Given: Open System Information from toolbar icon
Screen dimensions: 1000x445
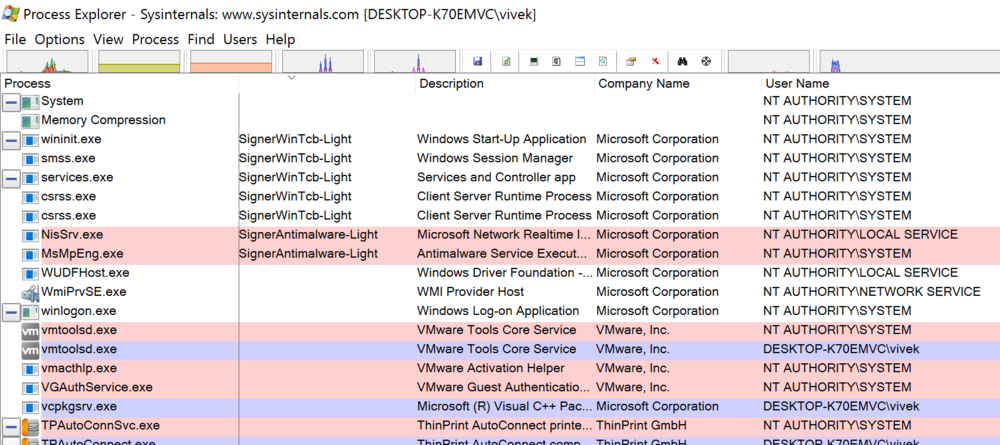Looking at the screenshot, I should click(535, 61).
